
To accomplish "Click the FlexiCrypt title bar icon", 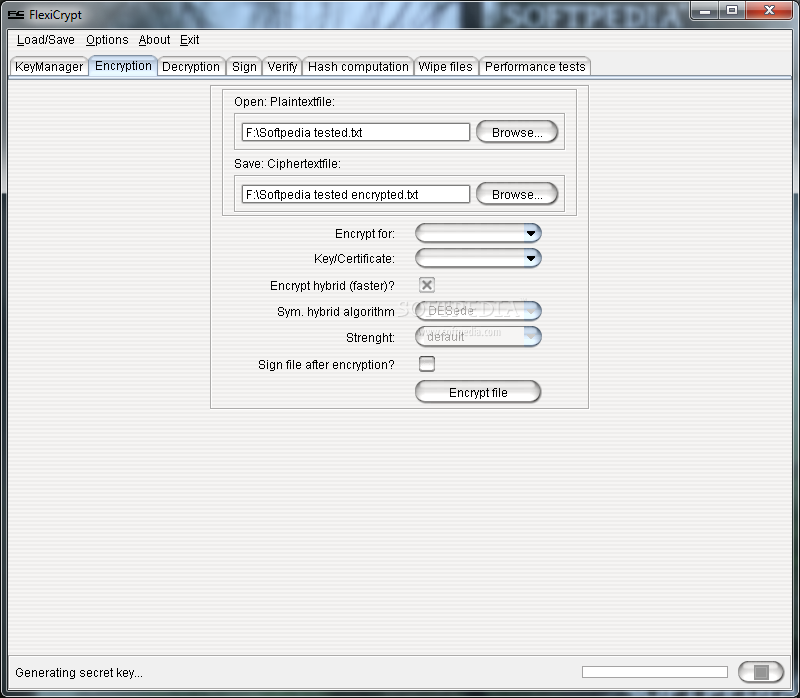I will (16, 15).
